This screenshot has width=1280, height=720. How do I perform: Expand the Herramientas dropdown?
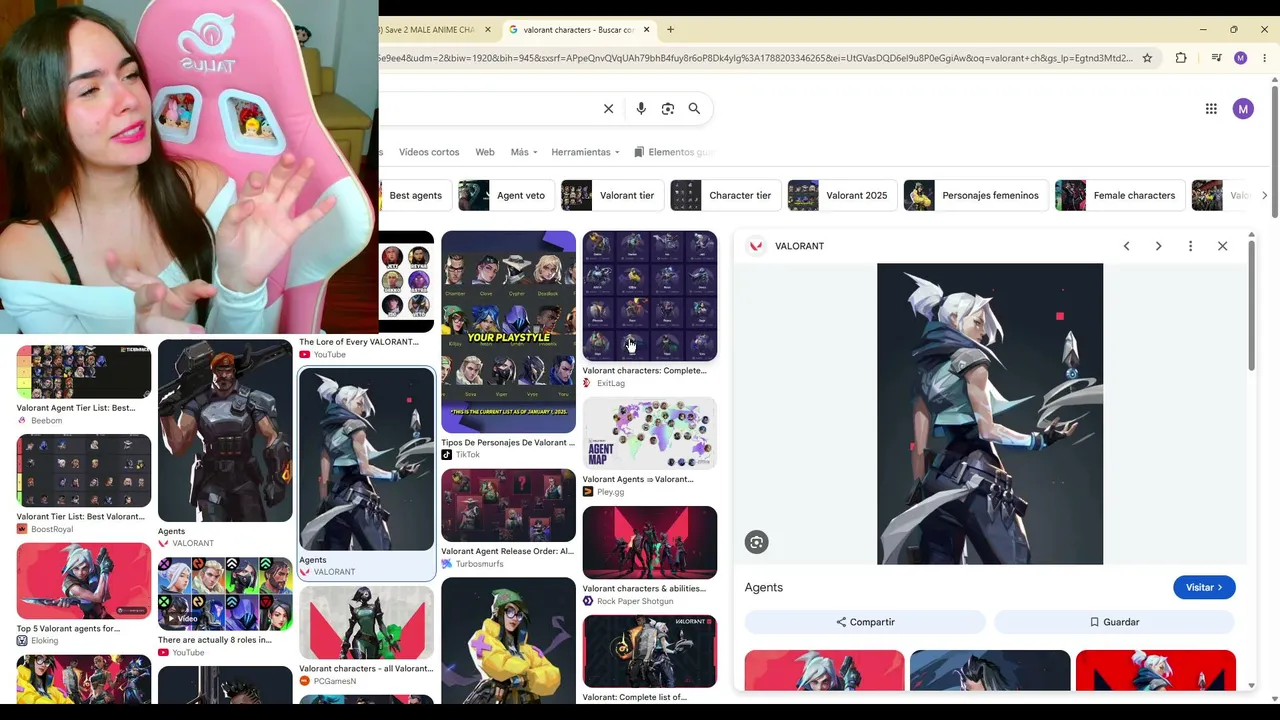585,152
